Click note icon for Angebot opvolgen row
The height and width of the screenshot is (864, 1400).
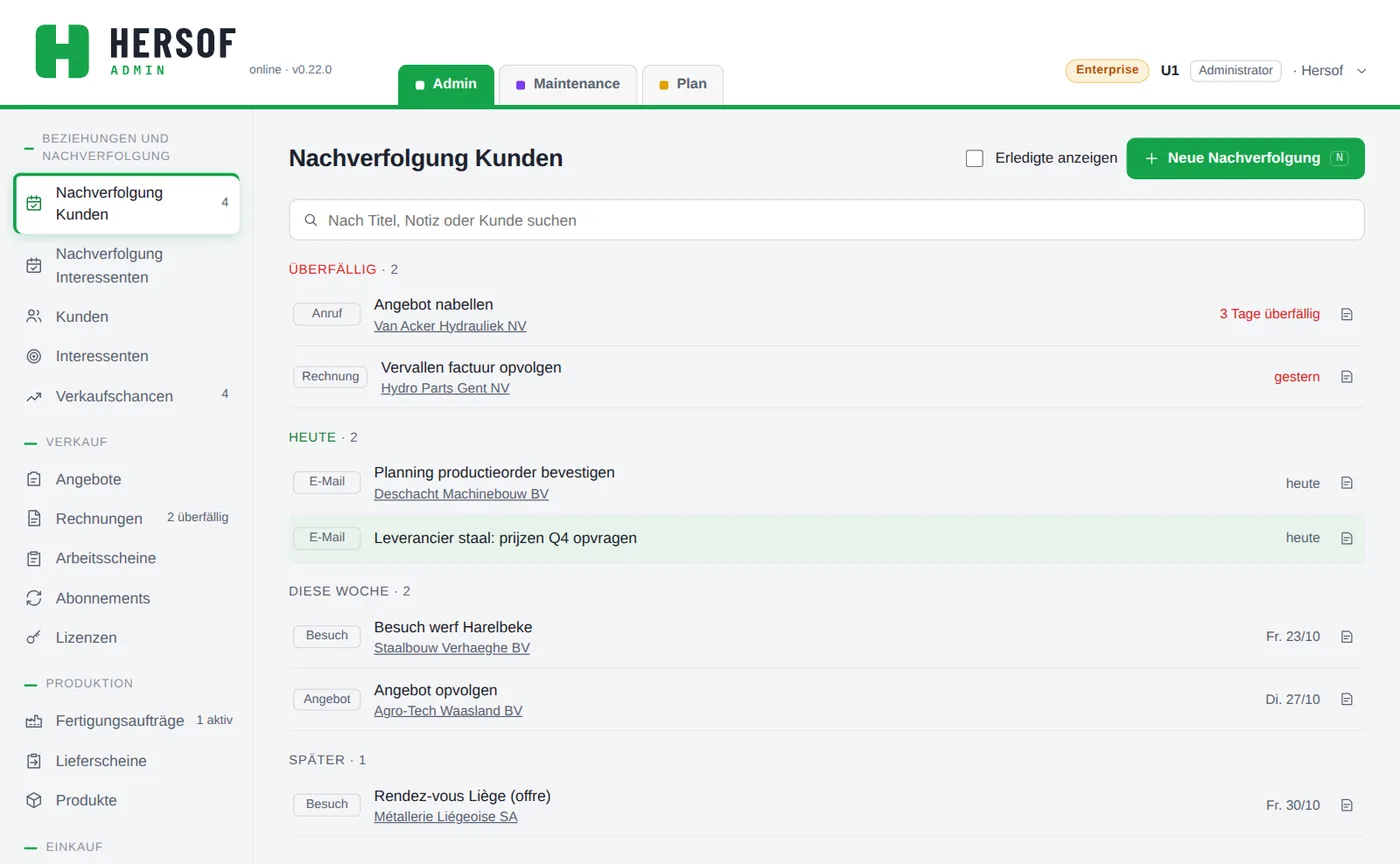click(1347, 699)
